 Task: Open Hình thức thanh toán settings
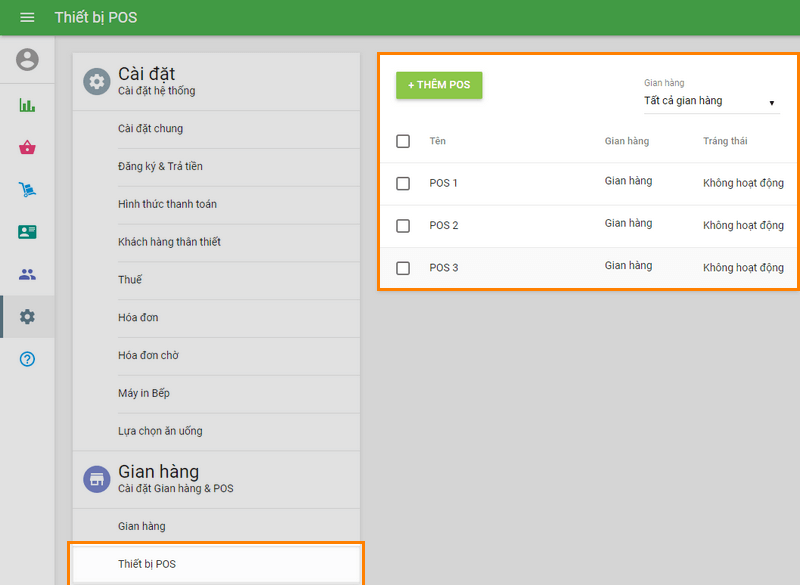(x=167, y=204)
